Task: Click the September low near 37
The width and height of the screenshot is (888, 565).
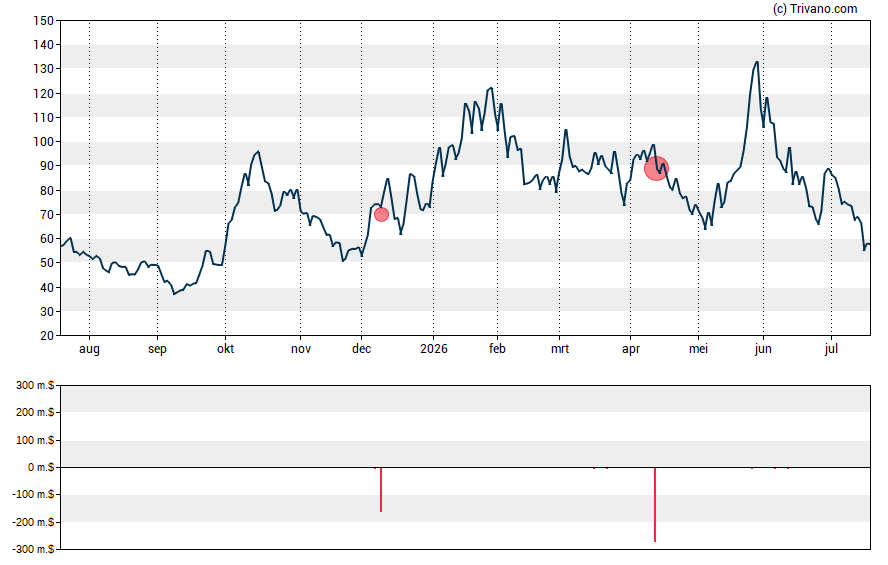Action: pyautogui.click(x=174, y=294)
